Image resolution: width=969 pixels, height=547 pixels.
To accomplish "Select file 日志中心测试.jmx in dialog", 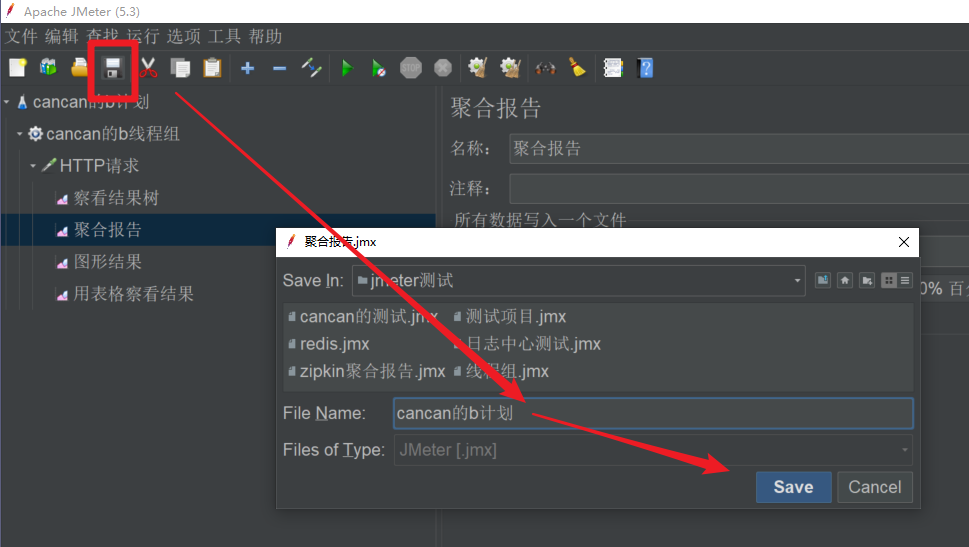I will pos(527,344).
